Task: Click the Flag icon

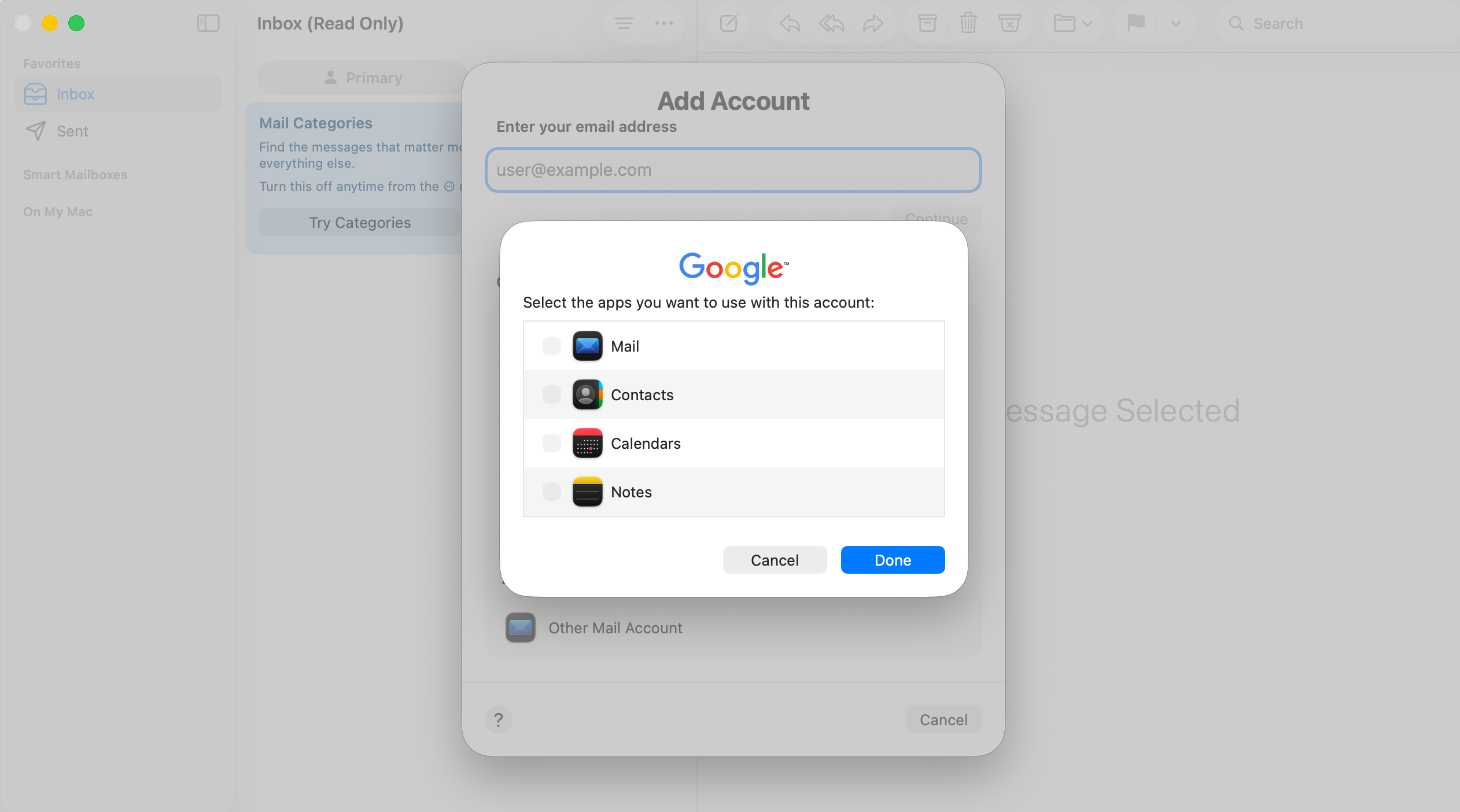Action: click(1135, 23)
